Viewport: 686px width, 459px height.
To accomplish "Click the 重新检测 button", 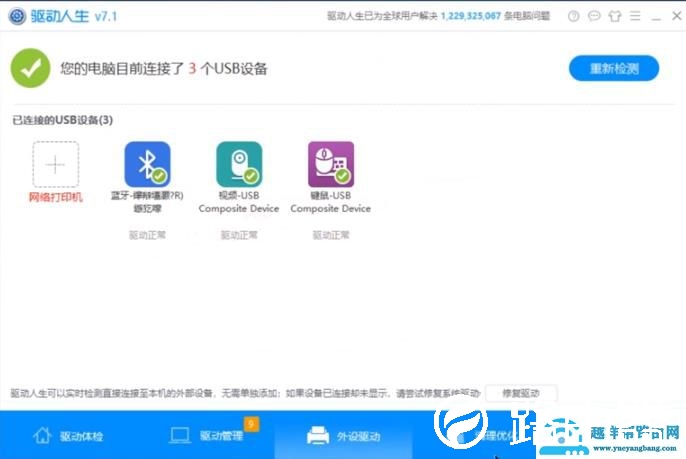I will [x=614, y=68].
